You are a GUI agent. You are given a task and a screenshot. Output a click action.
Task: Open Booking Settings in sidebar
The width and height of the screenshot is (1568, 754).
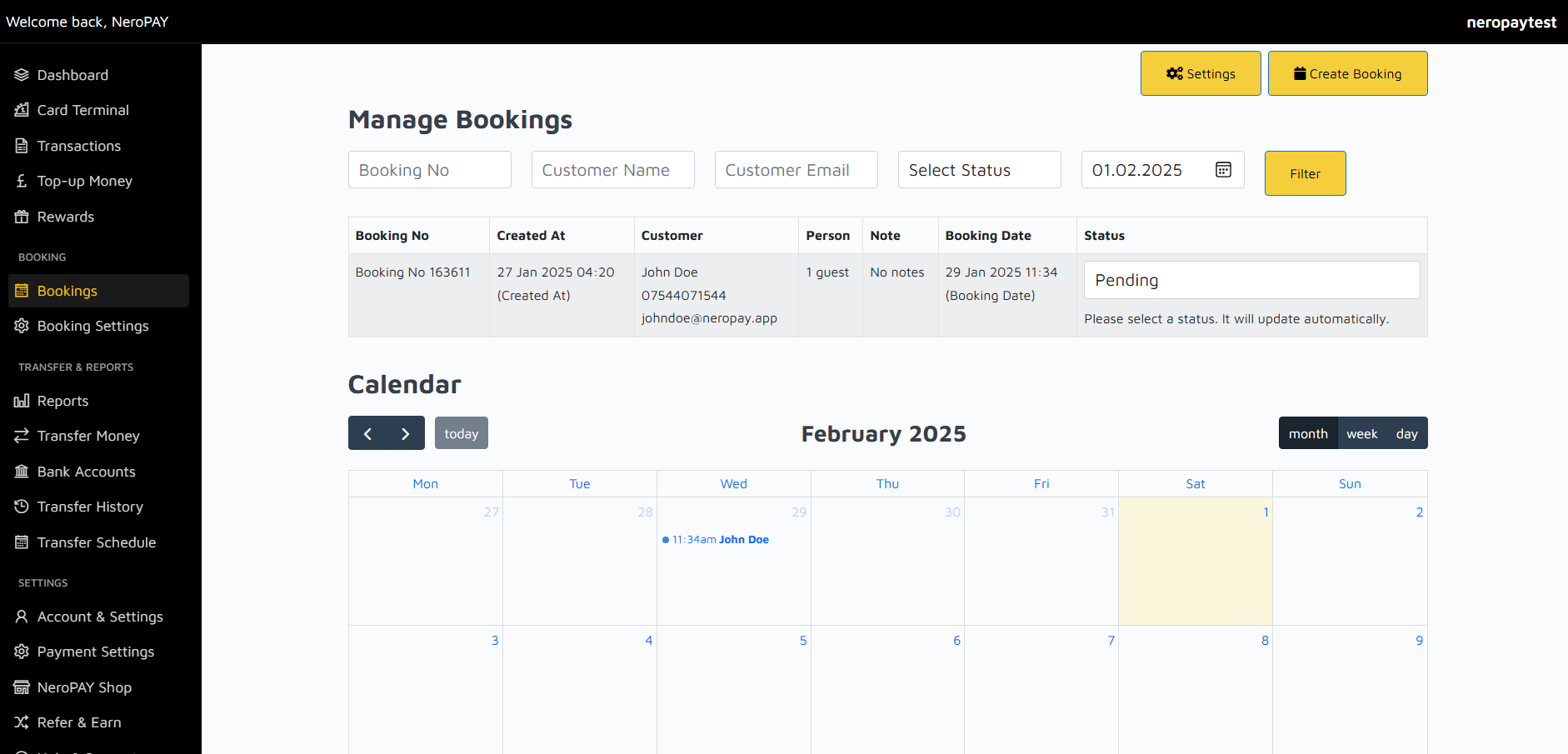pyautogui.click(x=92, y=326)
